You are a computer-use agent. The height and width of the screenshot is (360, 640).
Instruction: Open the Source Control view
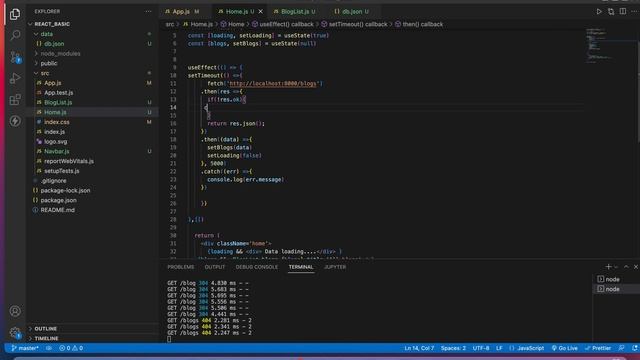coord(15,57)
